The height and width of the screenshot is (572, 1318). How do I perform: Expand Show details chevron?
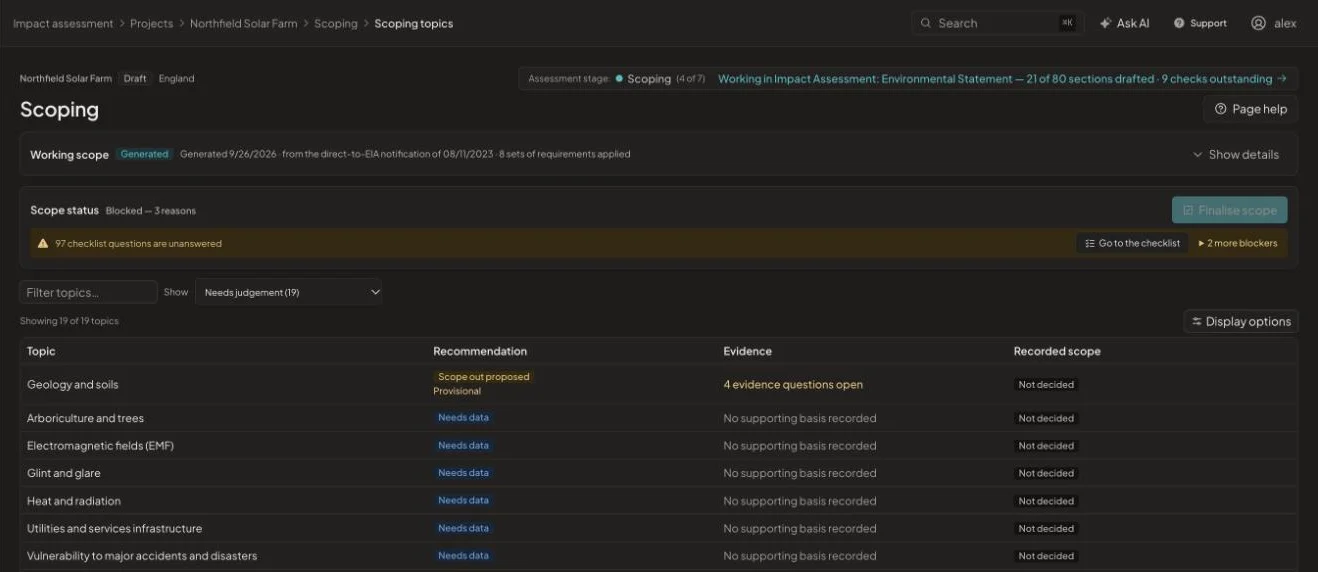pyautogui.click(x=1197, y=155)
